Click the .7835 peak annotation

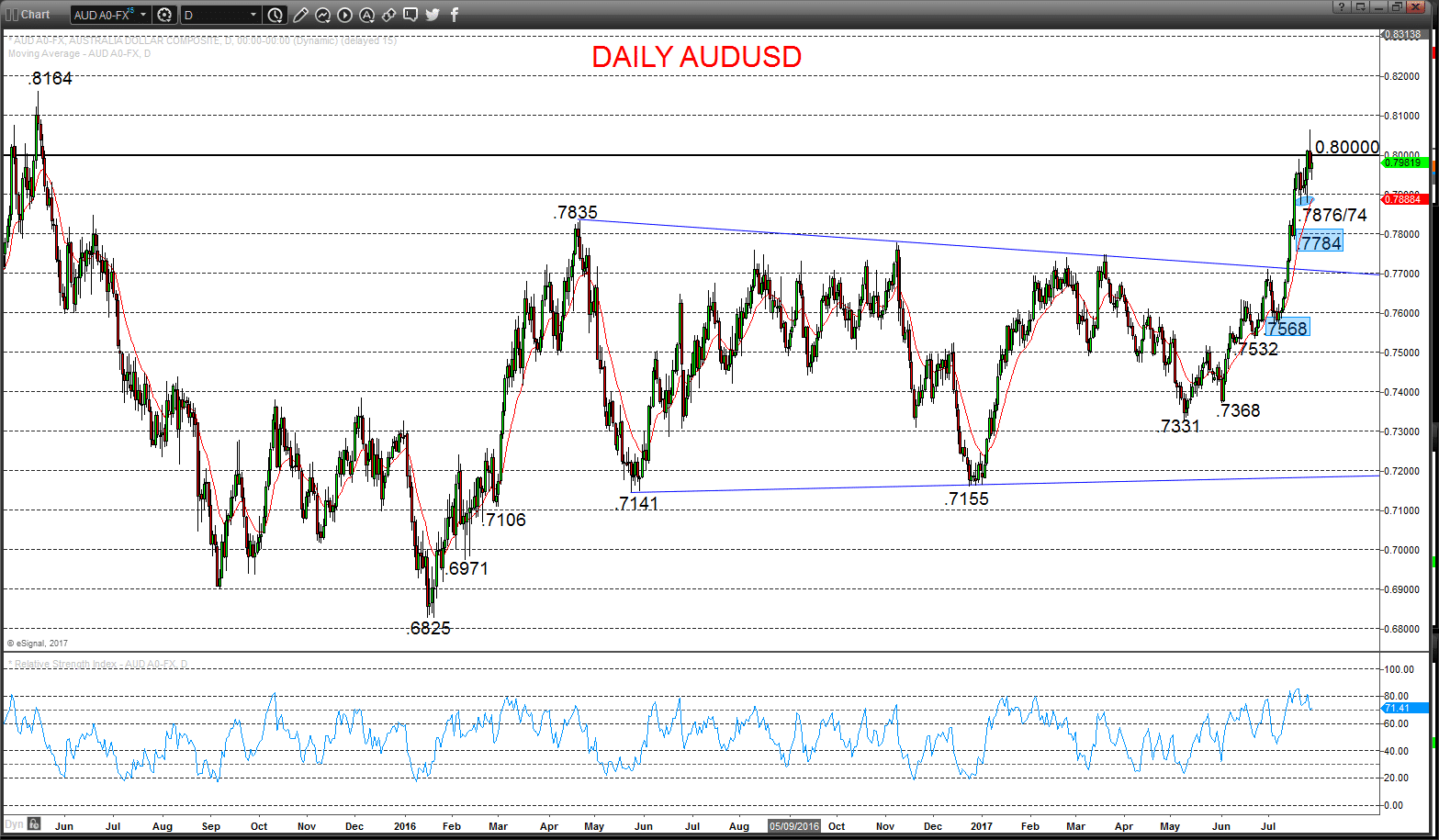point(576,213)
